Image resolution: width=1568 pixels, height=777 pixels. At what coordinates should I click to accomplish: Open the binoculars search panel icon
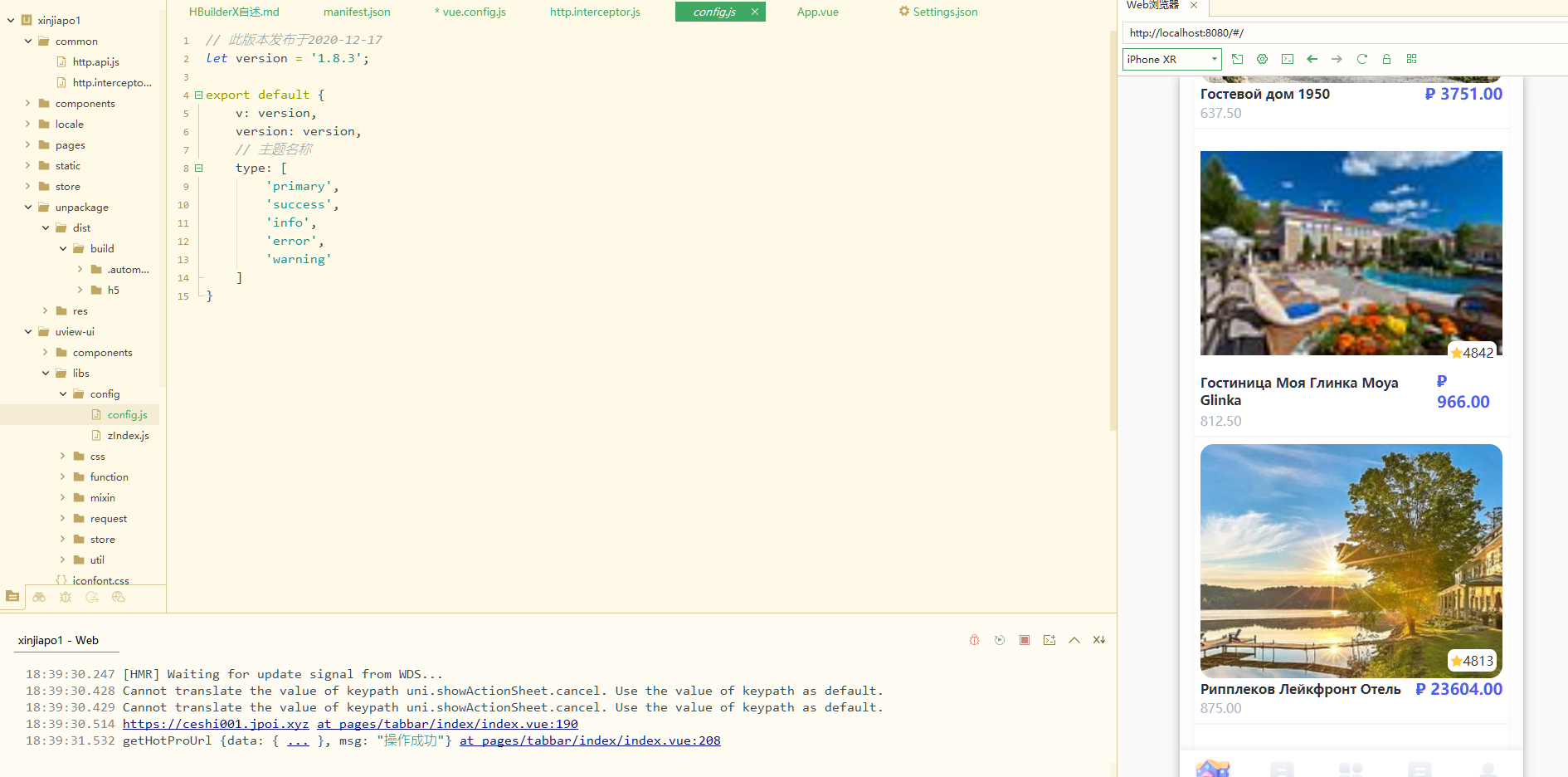39,597
